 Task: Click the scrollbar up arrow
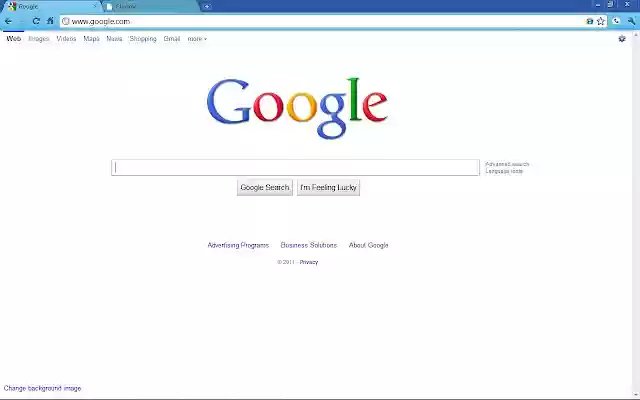click(x=636, y=35)
